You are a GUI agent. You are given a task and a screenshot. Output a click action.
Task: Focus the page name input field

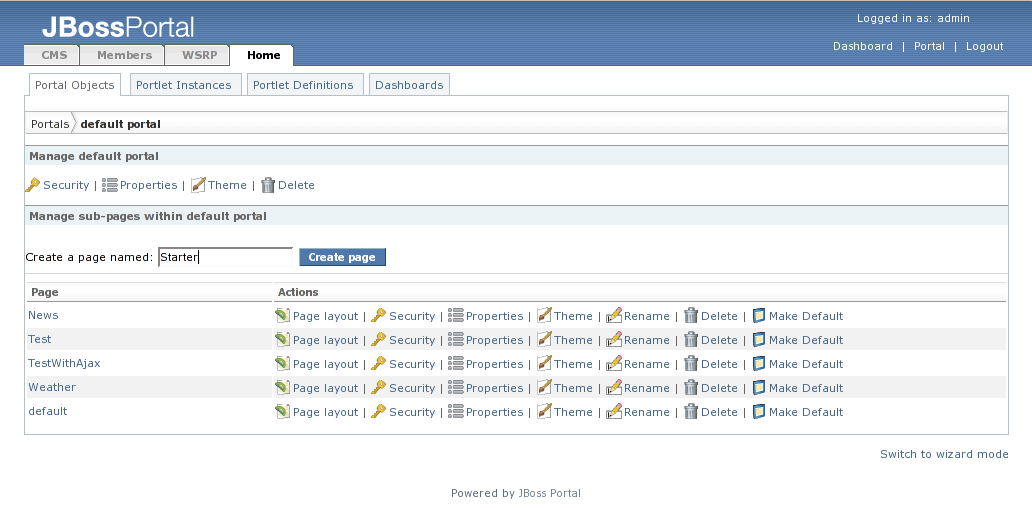[226, 257]
